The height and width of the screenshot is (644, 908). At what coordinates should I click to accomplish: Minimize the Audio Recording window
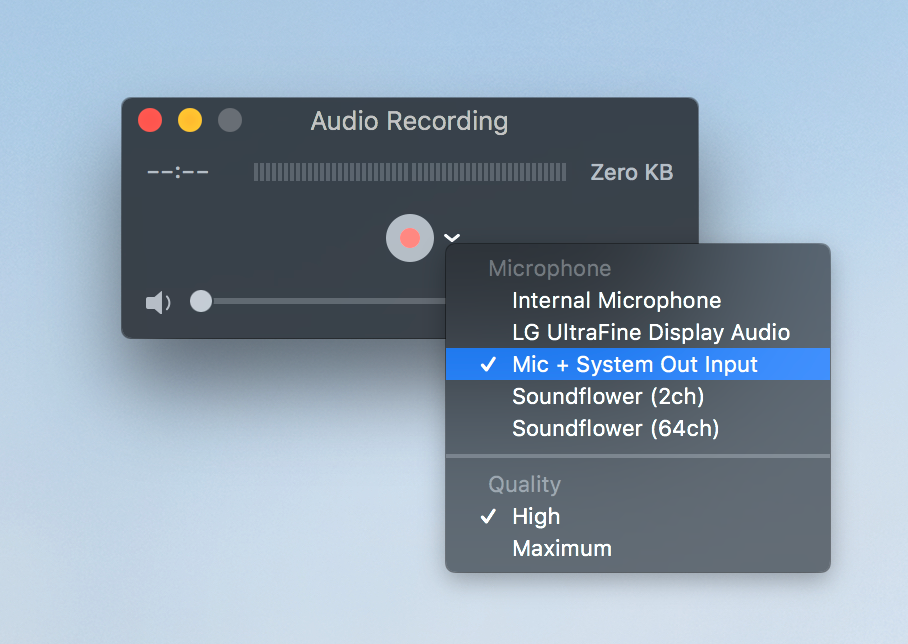coord(190,120)
